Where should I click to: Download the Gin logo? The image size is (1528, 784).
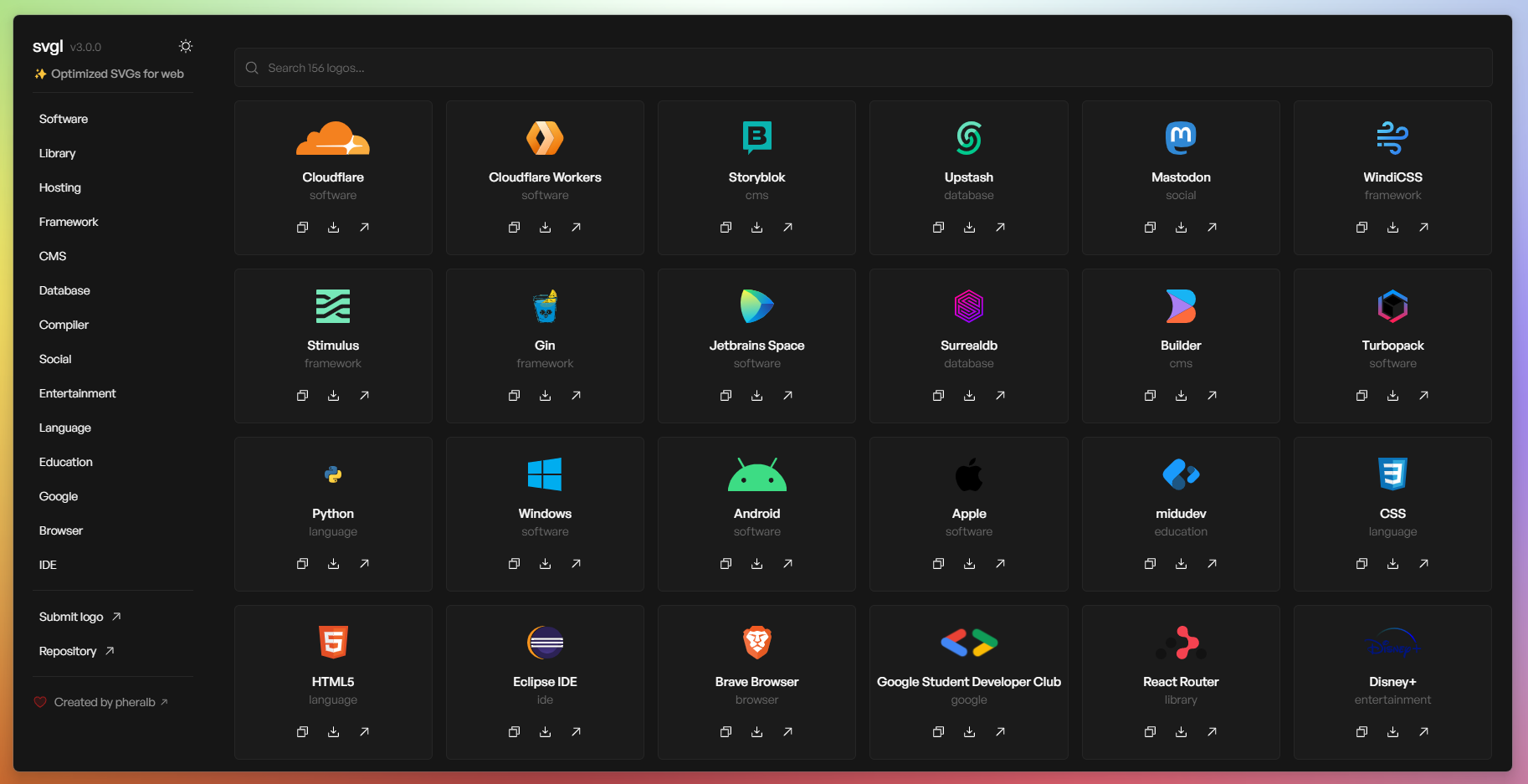pyautogui.click(x=545, y=396)
